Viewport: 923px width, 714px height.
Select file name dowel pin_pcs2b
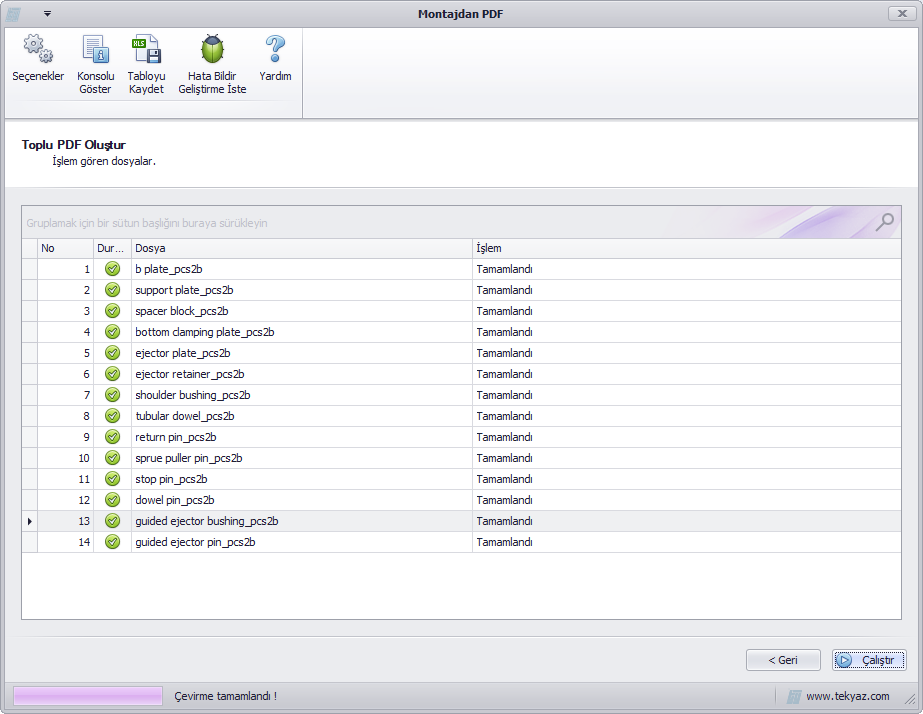tap(175, 500)
